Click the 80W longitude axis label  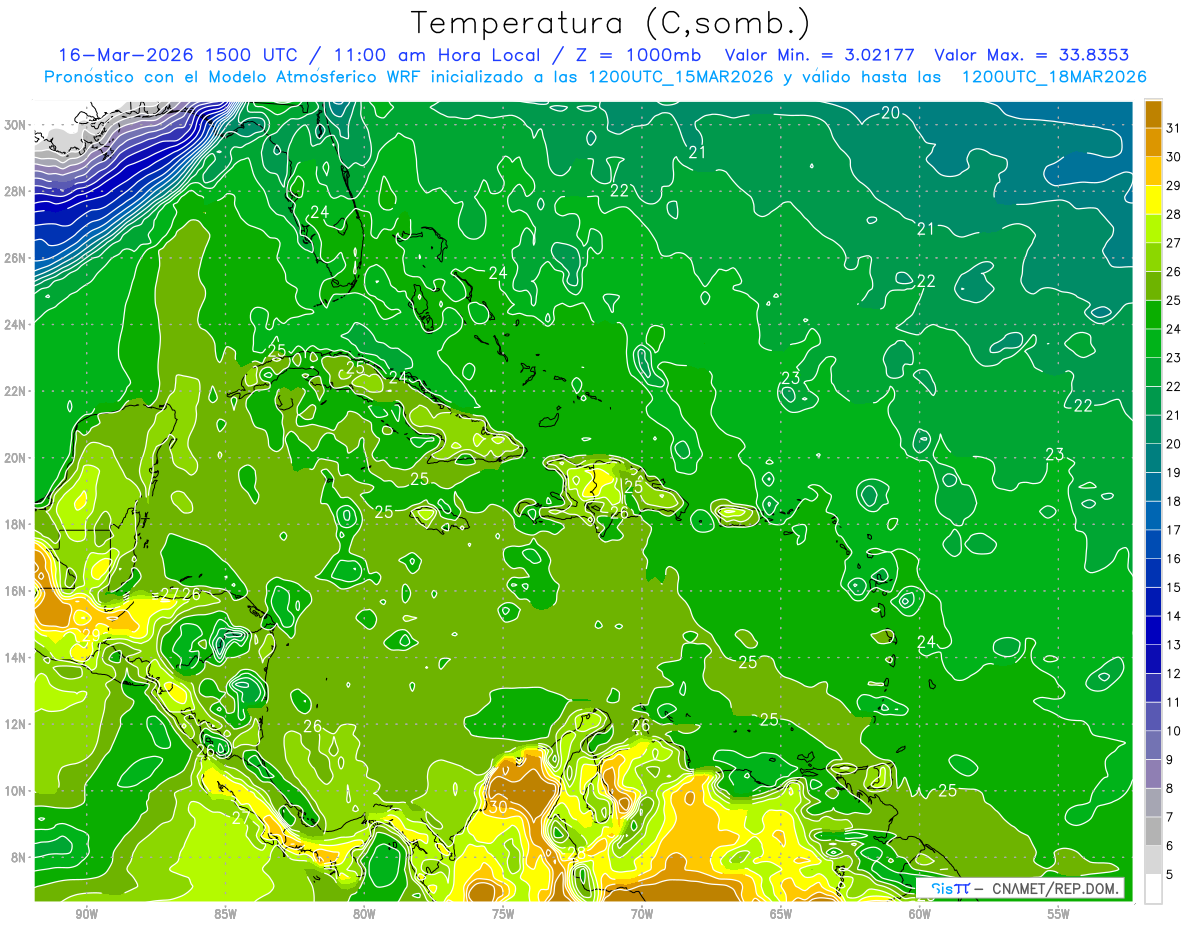(364, 915)
